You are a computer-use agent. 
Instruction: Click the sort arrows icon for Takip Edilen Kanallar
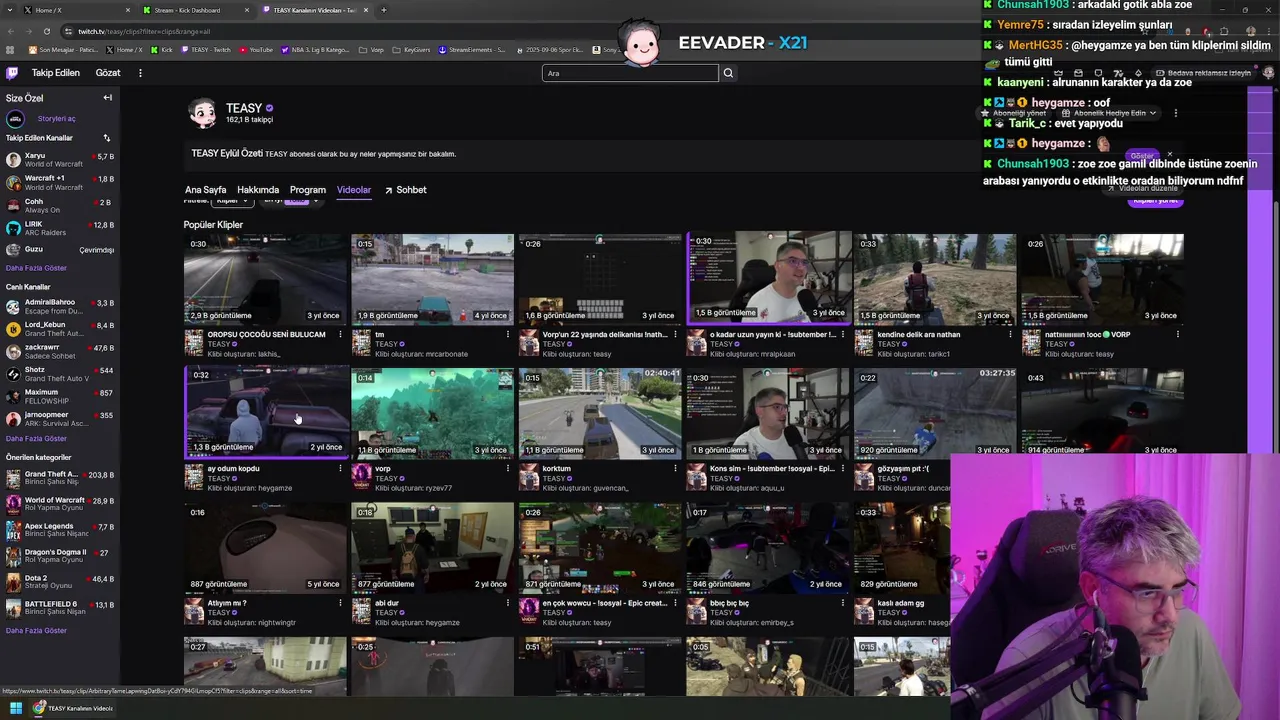106,138
